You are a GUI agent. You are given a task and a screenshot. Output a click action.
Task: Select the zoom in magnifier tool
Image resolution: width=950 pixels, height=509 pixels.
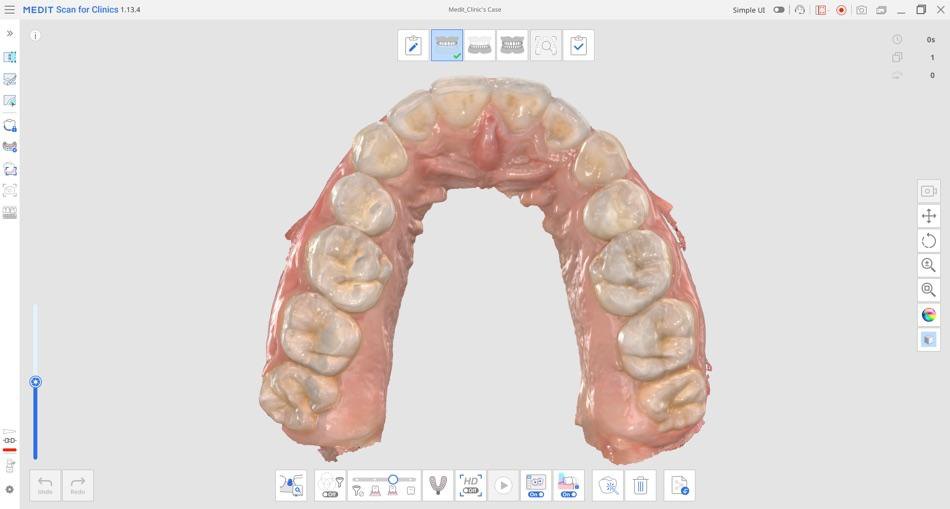929,265
